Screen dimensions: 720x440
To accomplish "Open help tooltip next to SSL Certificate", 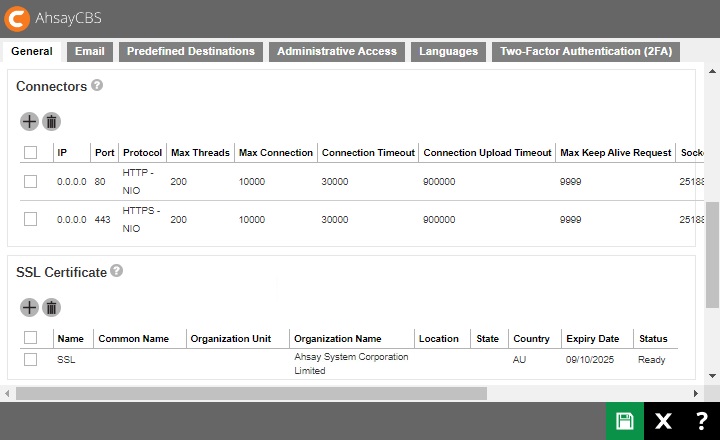I will 116,271.
